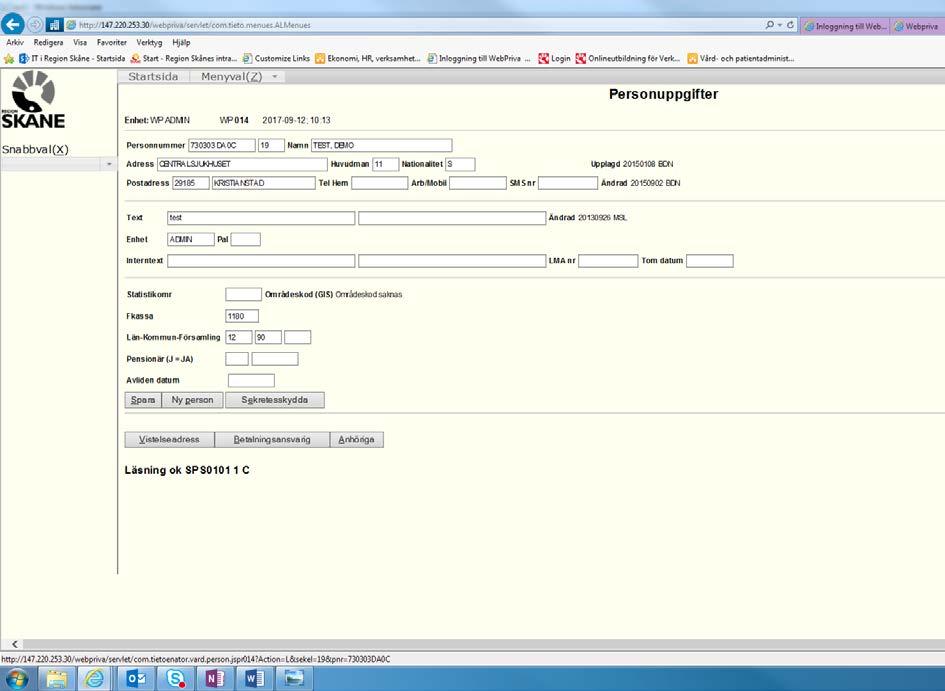Open the Start - Region Skånes intra bookmark
945x691 pixels.
click(x=184, y=58)
